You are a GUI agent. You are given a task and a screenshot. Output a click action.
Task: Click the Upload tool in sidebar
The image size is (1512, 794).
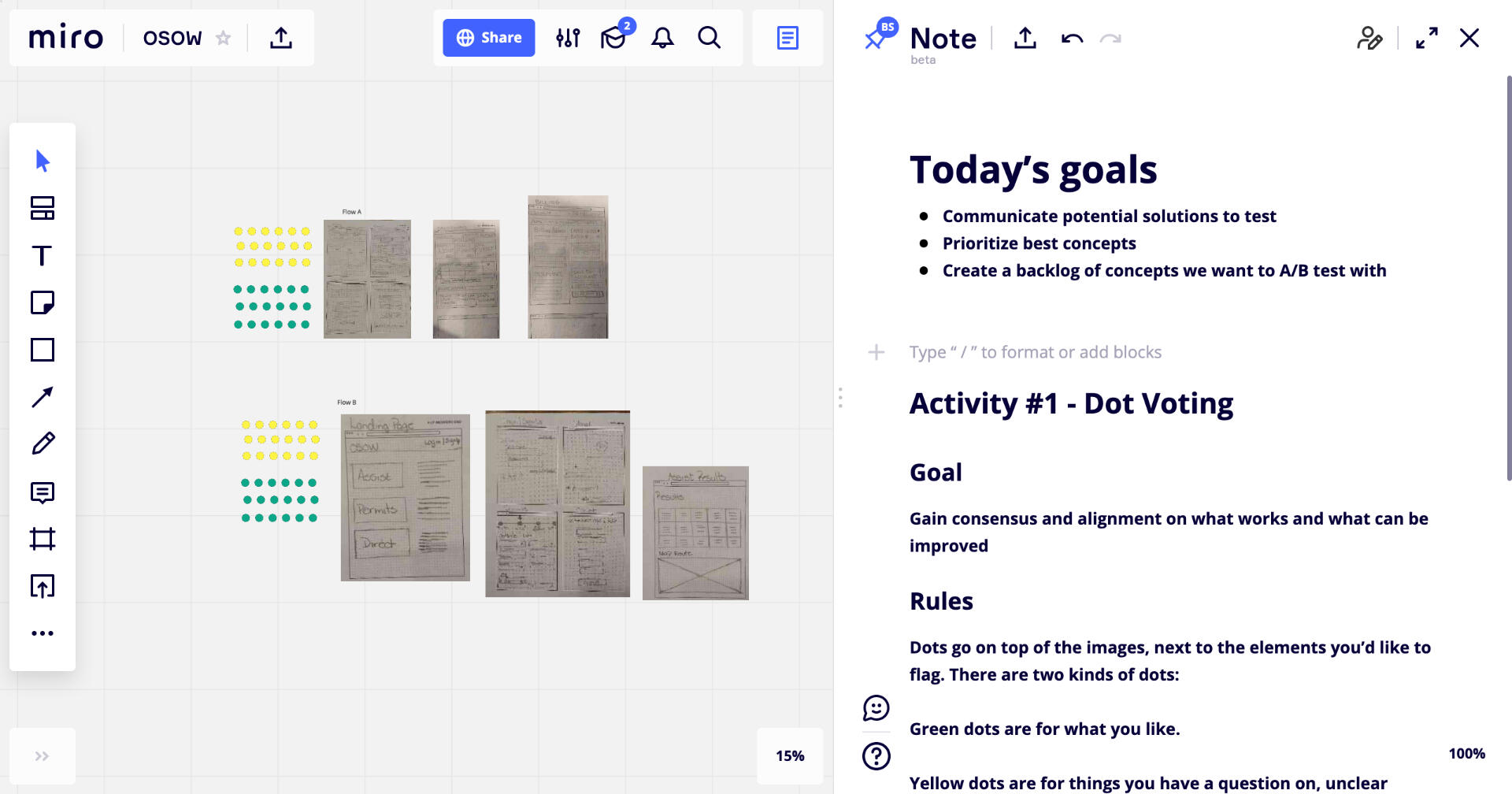coord(42,586)
